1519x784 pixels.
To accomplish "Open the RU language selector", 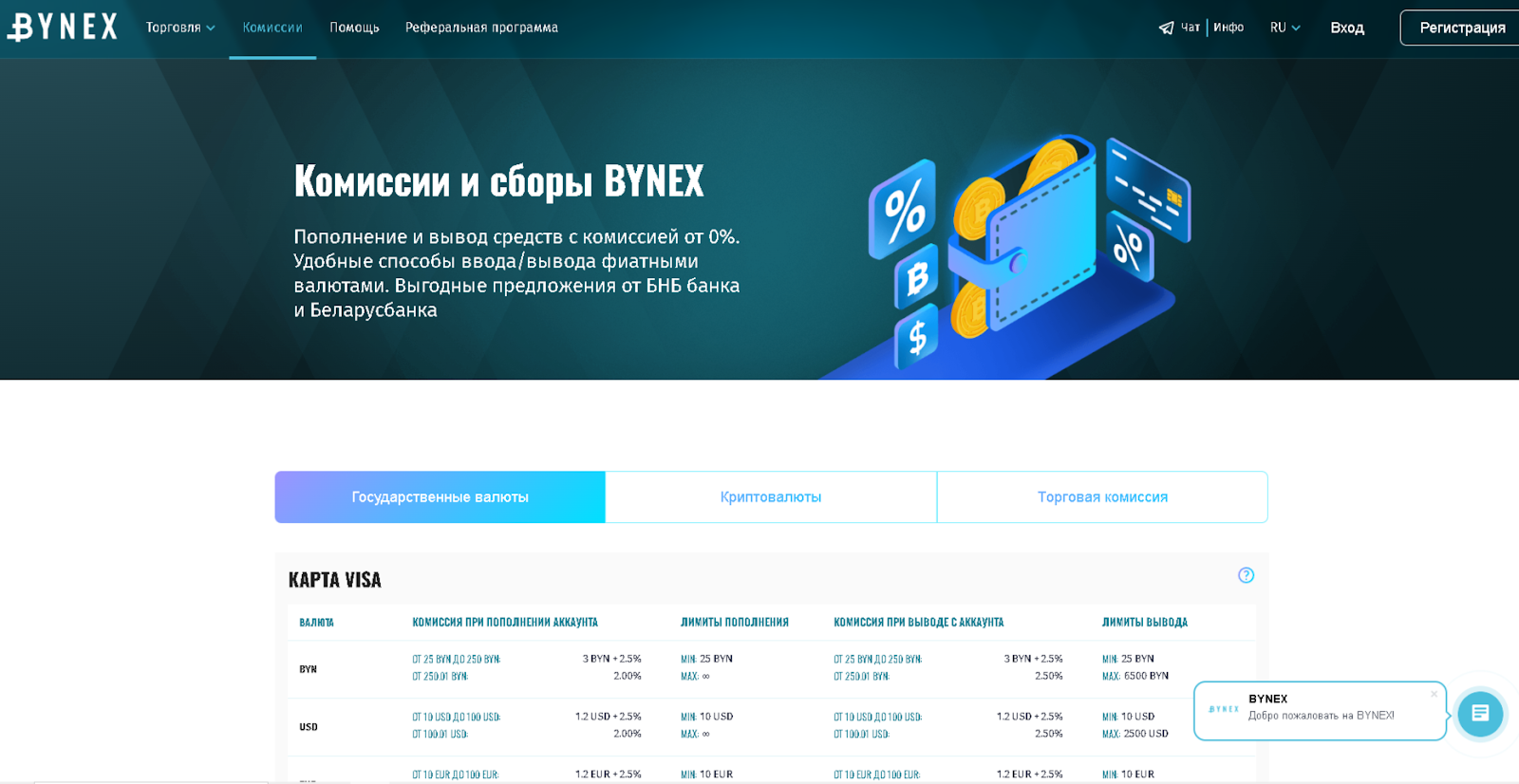I will (1285, 28).
